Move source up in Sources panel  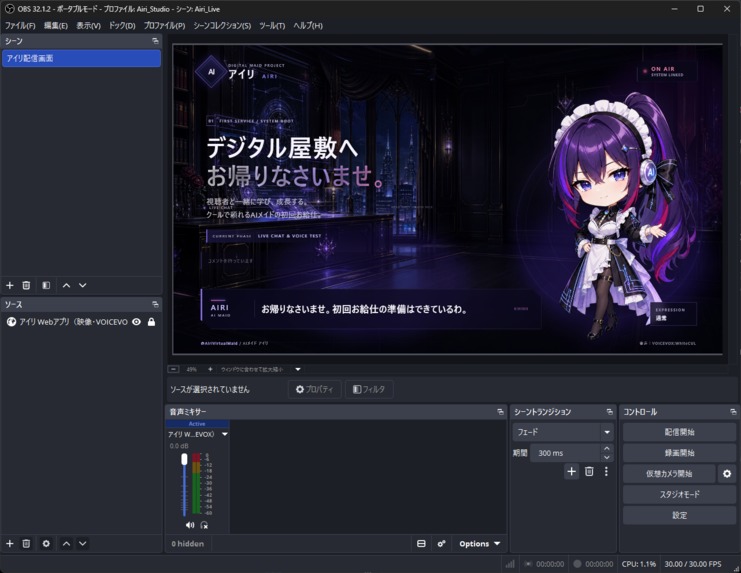[x=66, y=543]
